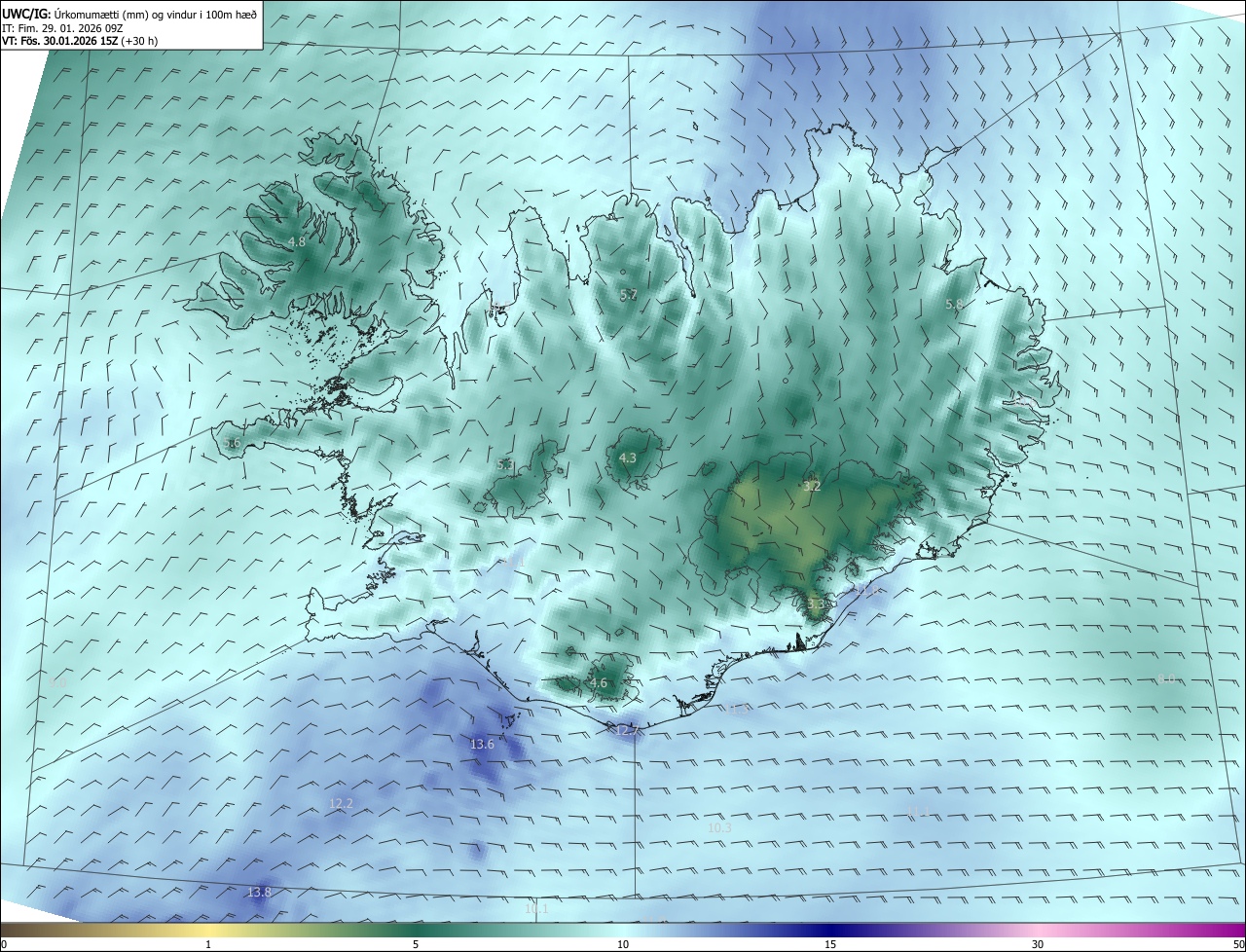
Task: Click the 15 tick label on the colour scale
Action: 830,944
